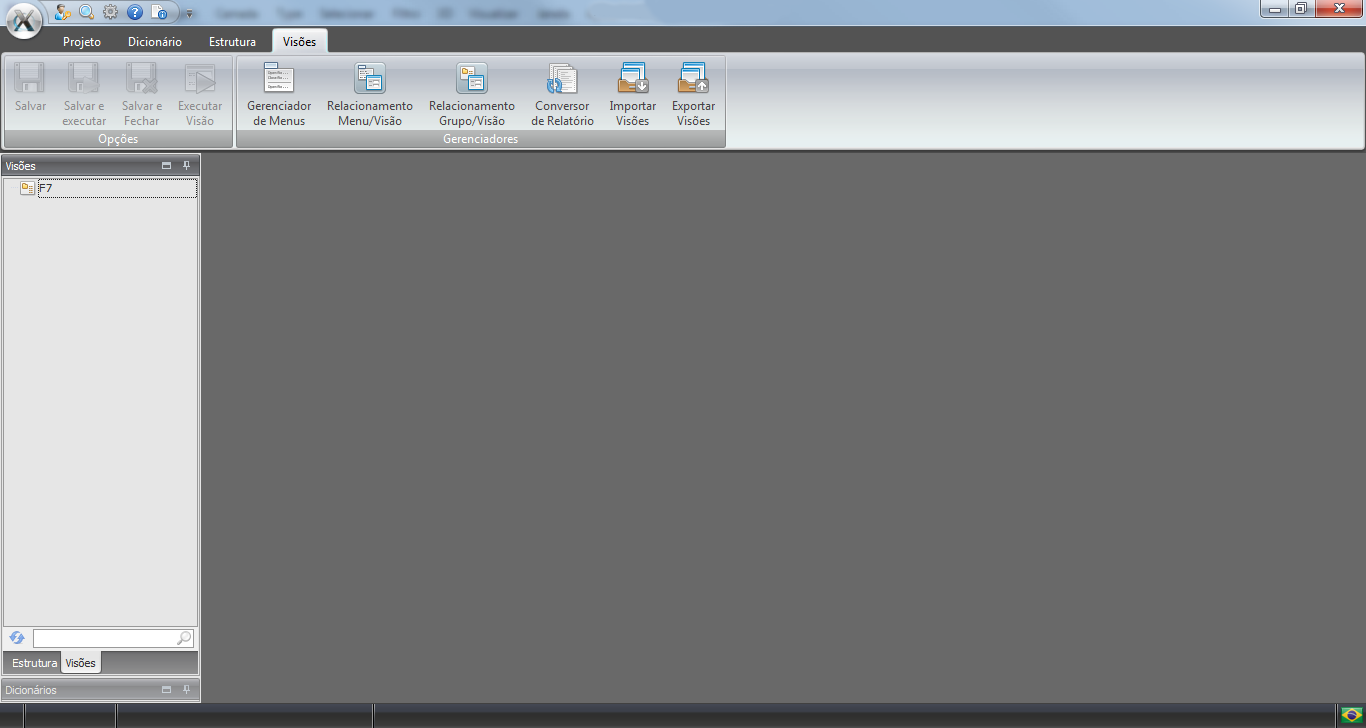1366x728 pixels.
Task: Click the Salvar ribbon button
Action: coord(31,94)
